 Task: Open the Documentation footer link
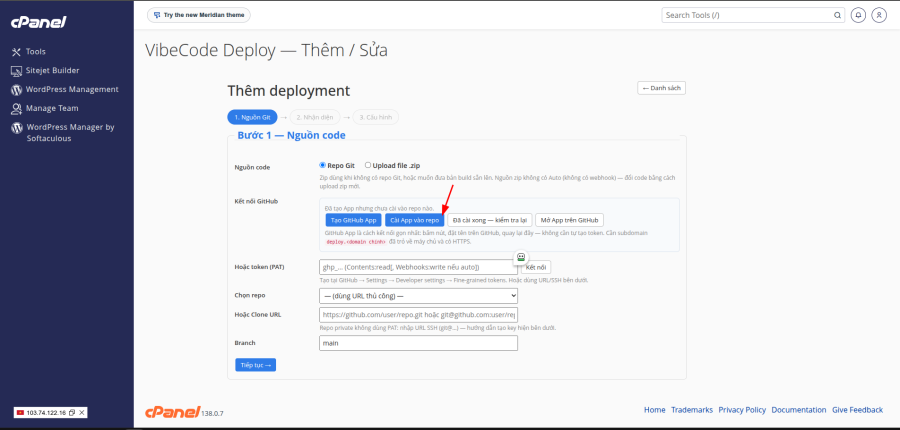(x=799, y=410)
